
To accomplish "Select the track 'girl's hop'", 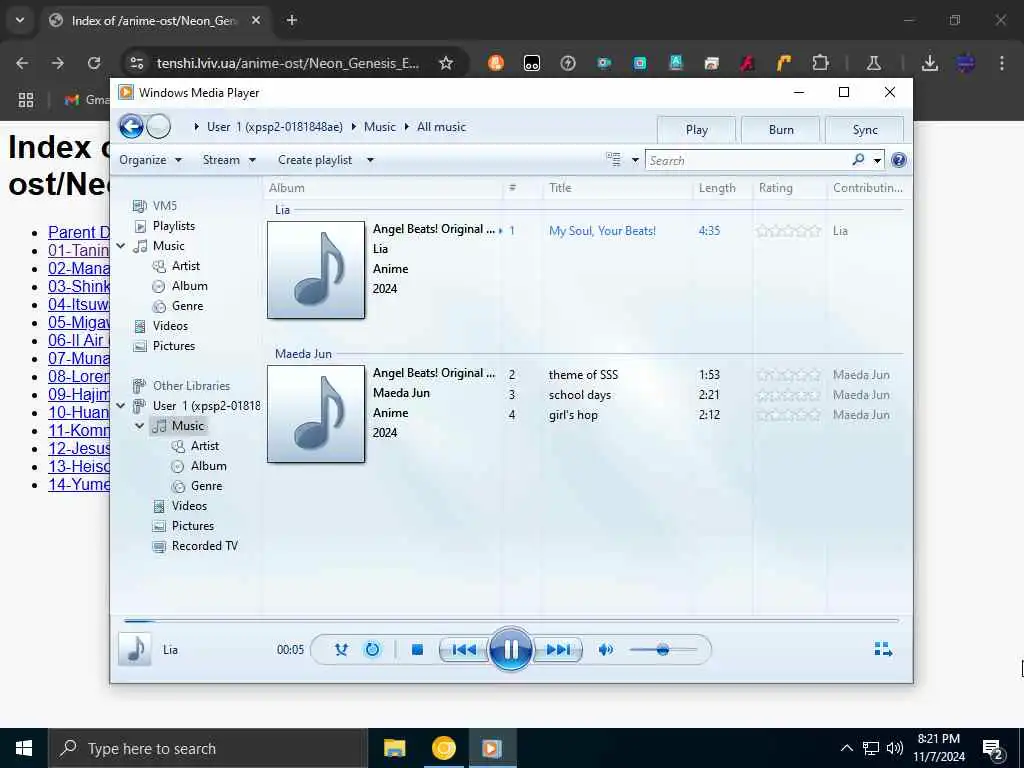I will point(573,415).
